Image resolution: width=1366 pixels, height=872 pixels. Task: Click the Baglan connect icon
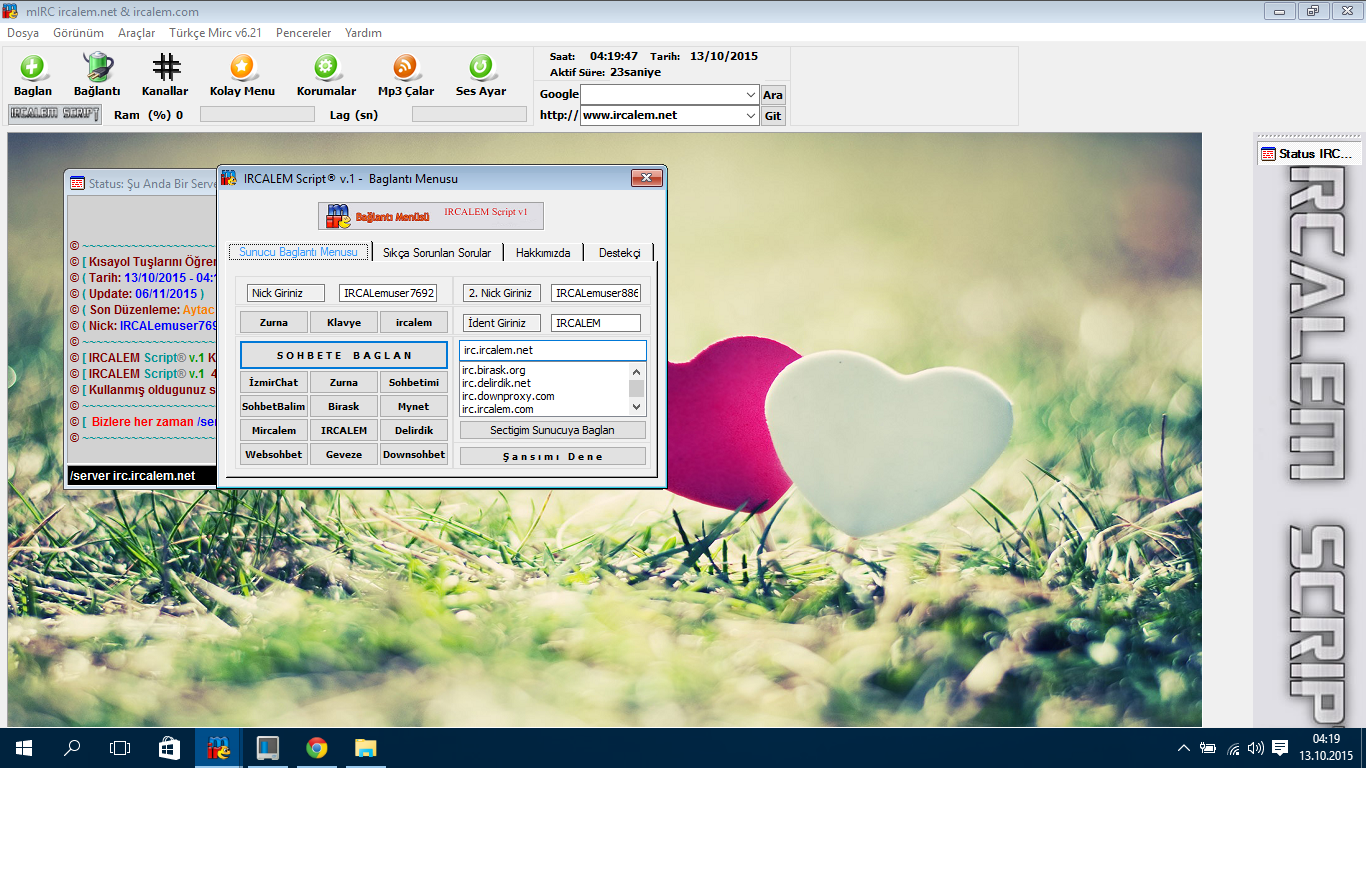[33, 68]
